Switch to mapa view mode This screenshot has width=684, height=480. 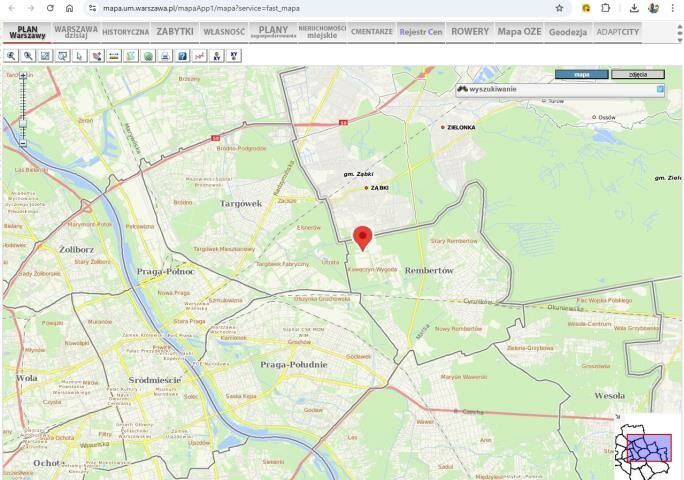click(581, 74)
